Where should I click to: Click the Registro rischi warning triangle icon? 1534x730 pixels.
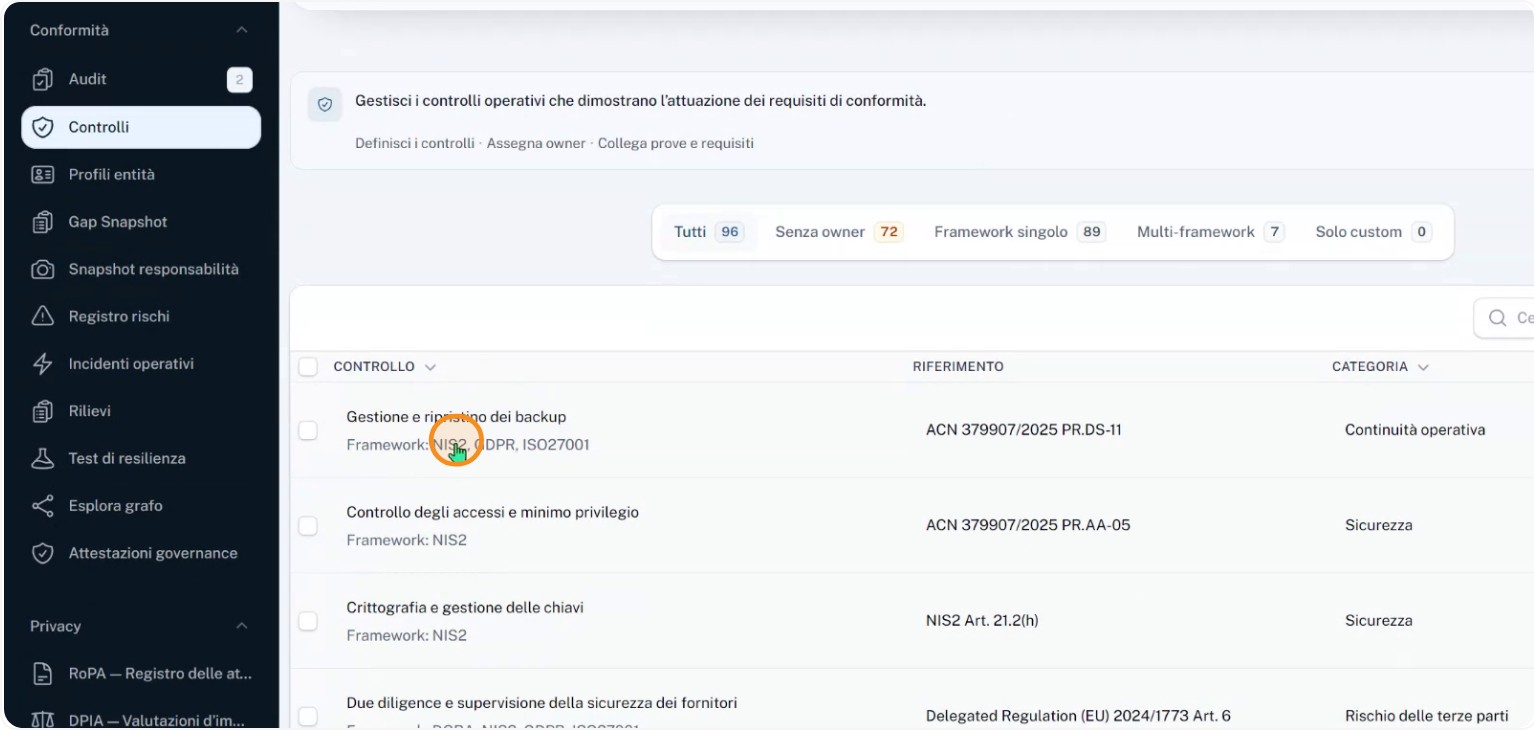[x=42, y=316]
